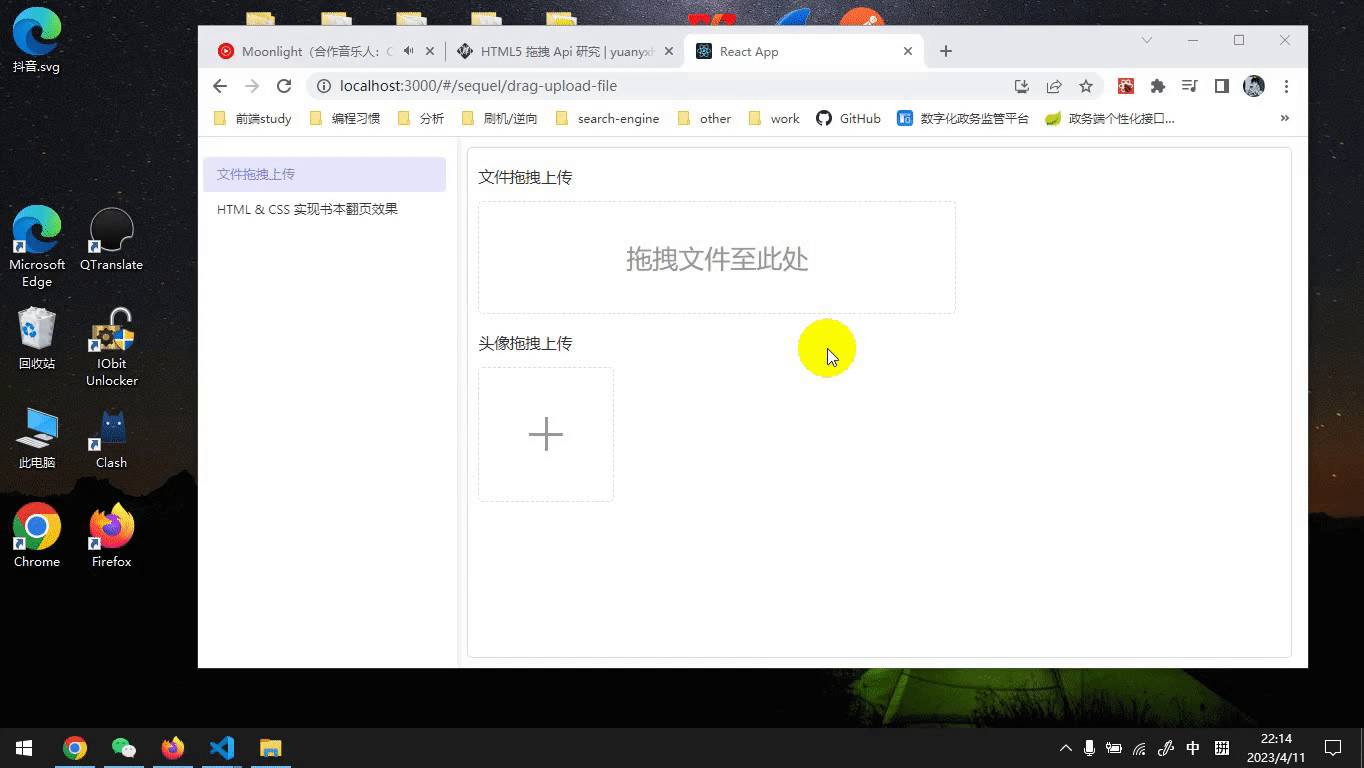This screenshot has height=768, width=1364.
Task: Open the Chrome profile avatar
Action: point(1253,86)
